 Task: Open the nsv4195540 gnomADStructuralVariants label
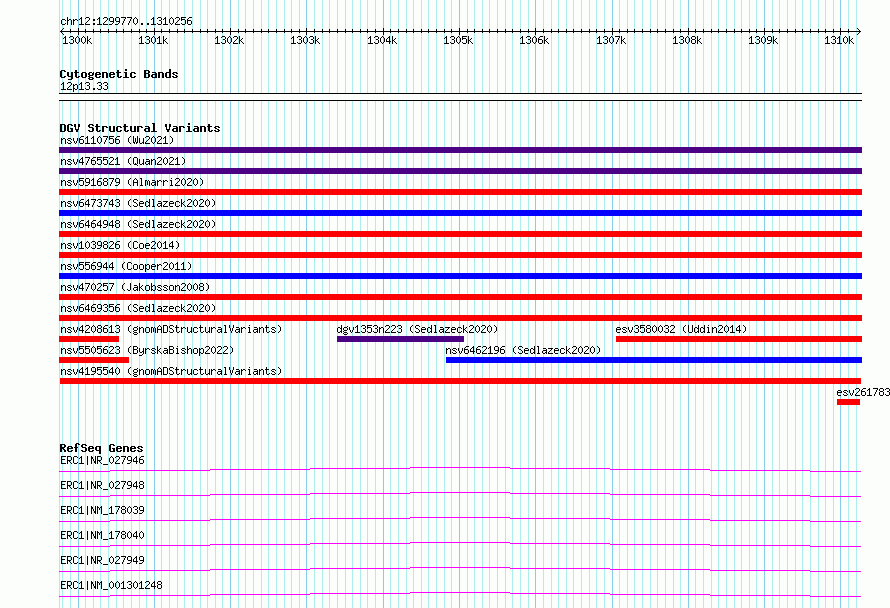coord(171,371)
